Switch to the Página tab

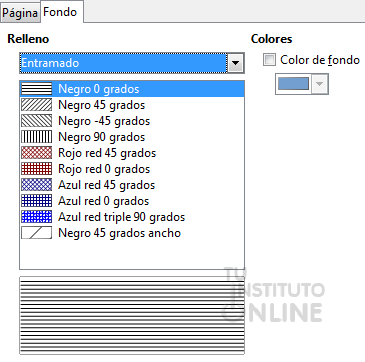point(20,13)
